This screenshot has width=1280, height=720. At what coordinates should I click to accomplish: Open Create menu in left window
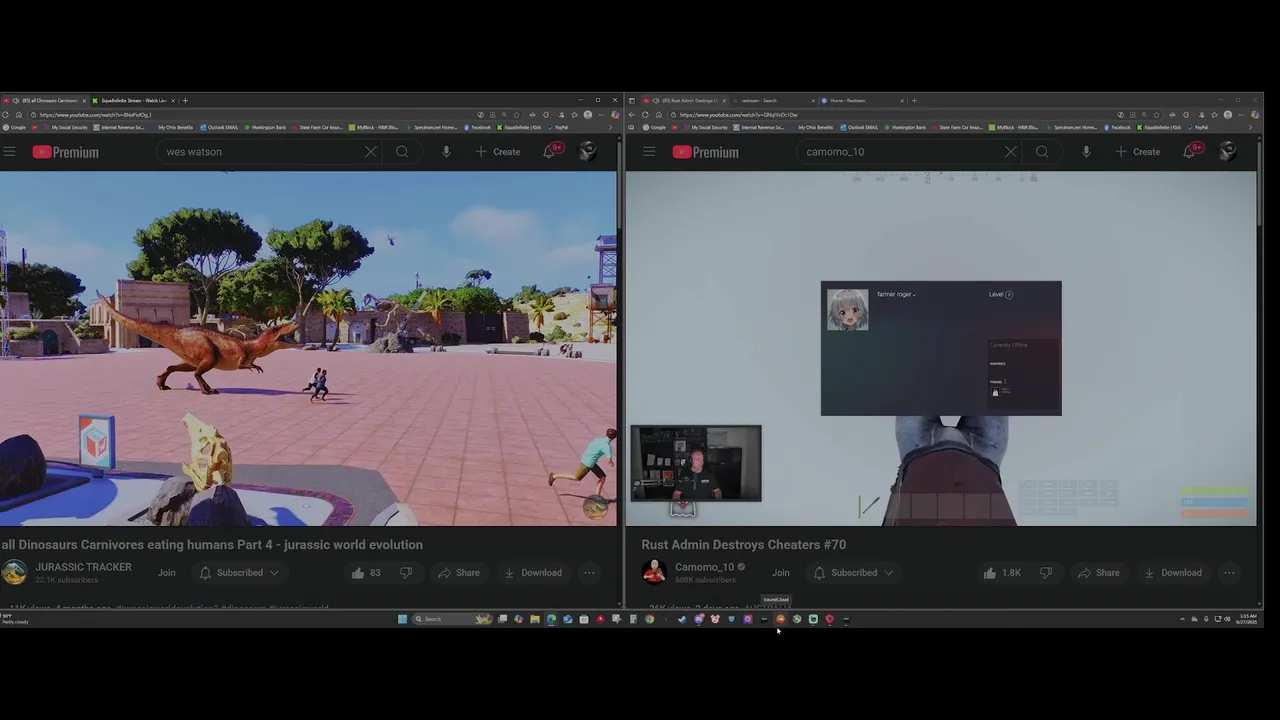tap(497, 152)
